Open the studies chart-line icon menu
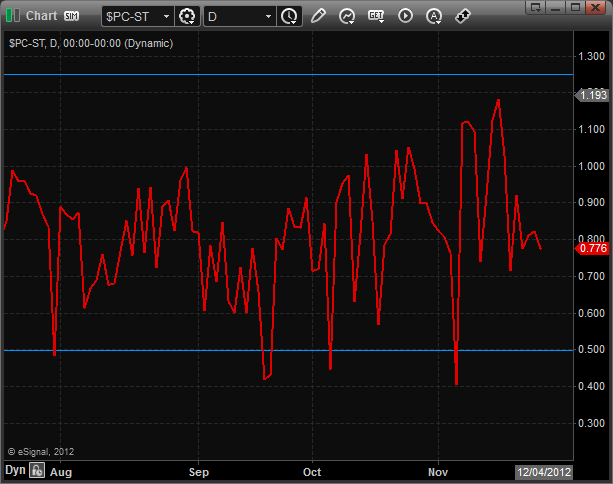The height and width of the screenshot is (484, 613). 347,16
